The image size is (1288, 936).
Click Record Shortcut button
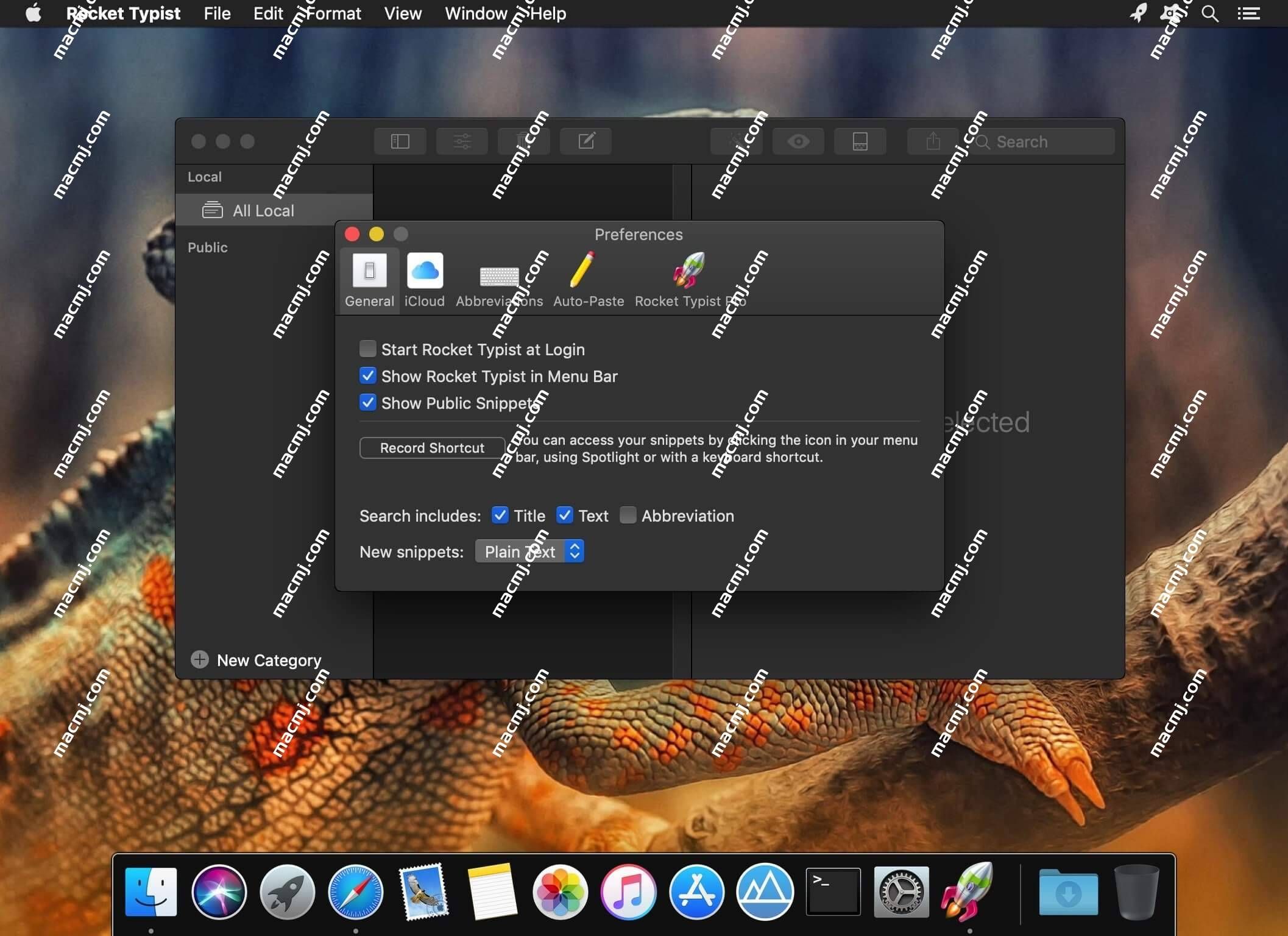432,447
